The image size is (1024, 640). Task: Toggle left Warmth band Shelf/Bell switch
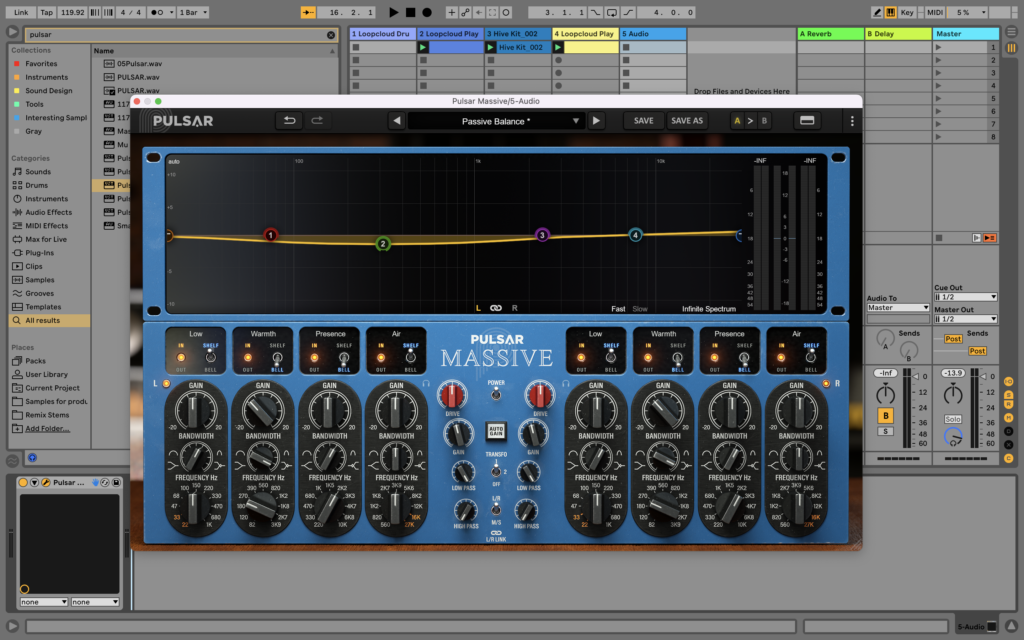pyautogui.click(x=277, y=358)
